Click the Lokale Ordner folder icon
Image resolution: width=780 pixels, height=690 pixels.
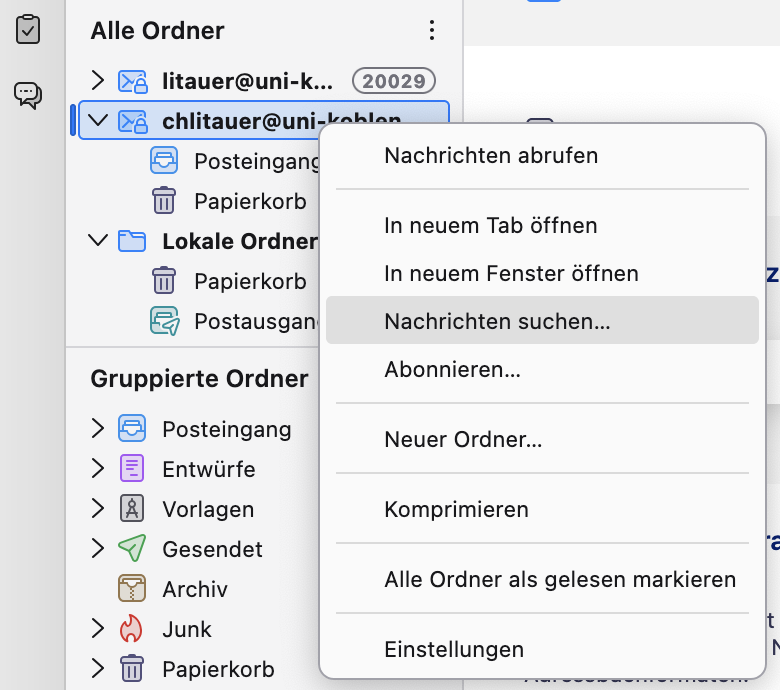[x=132, y=241]
